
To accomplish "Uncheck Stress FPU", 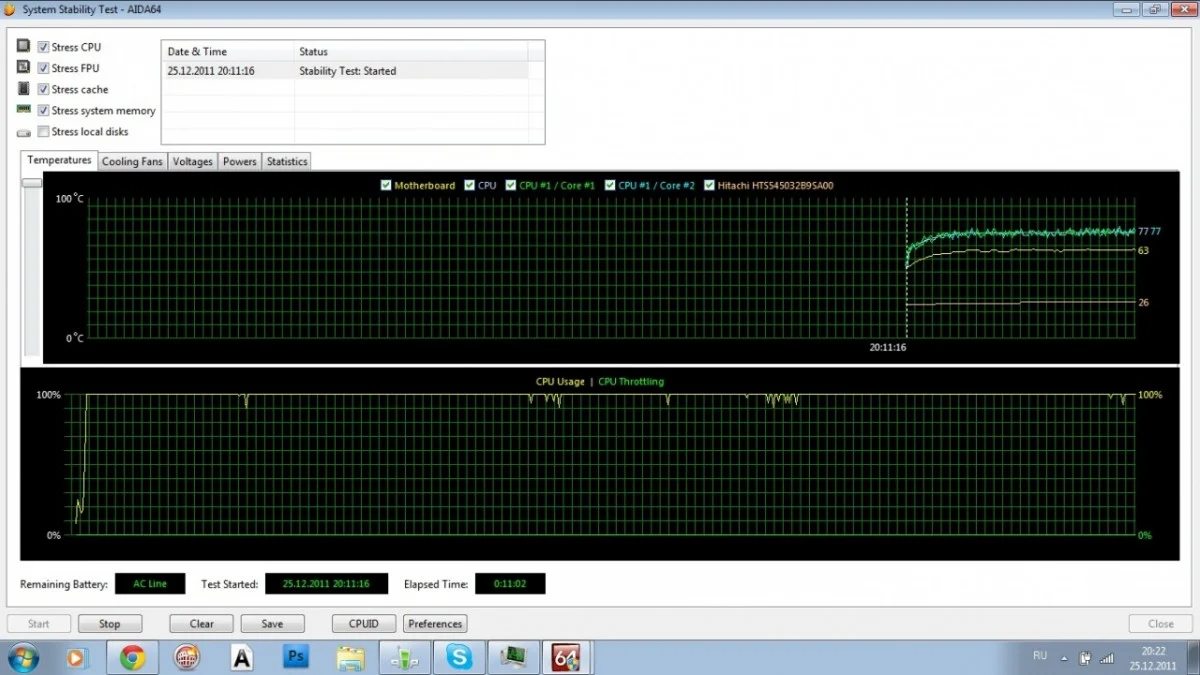I will [44, 68].
